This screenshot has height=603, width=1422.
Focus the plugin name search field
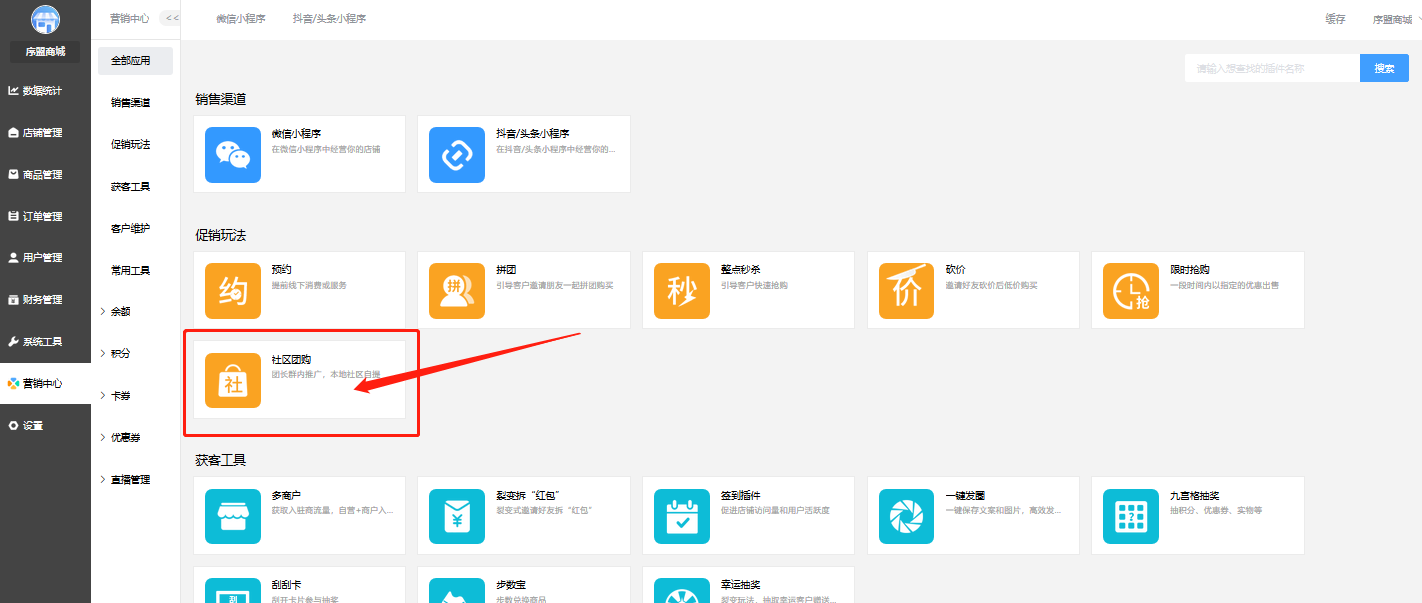[1272, 68]
